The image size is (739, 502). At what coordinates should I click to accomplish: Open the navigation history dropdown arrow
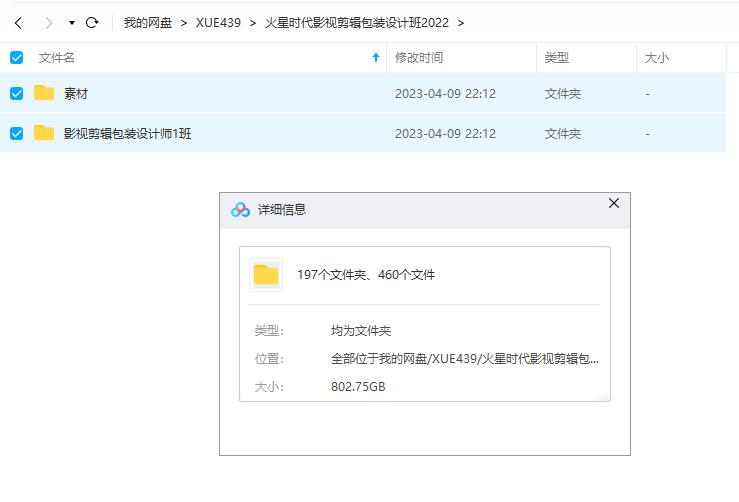point(72,23)
